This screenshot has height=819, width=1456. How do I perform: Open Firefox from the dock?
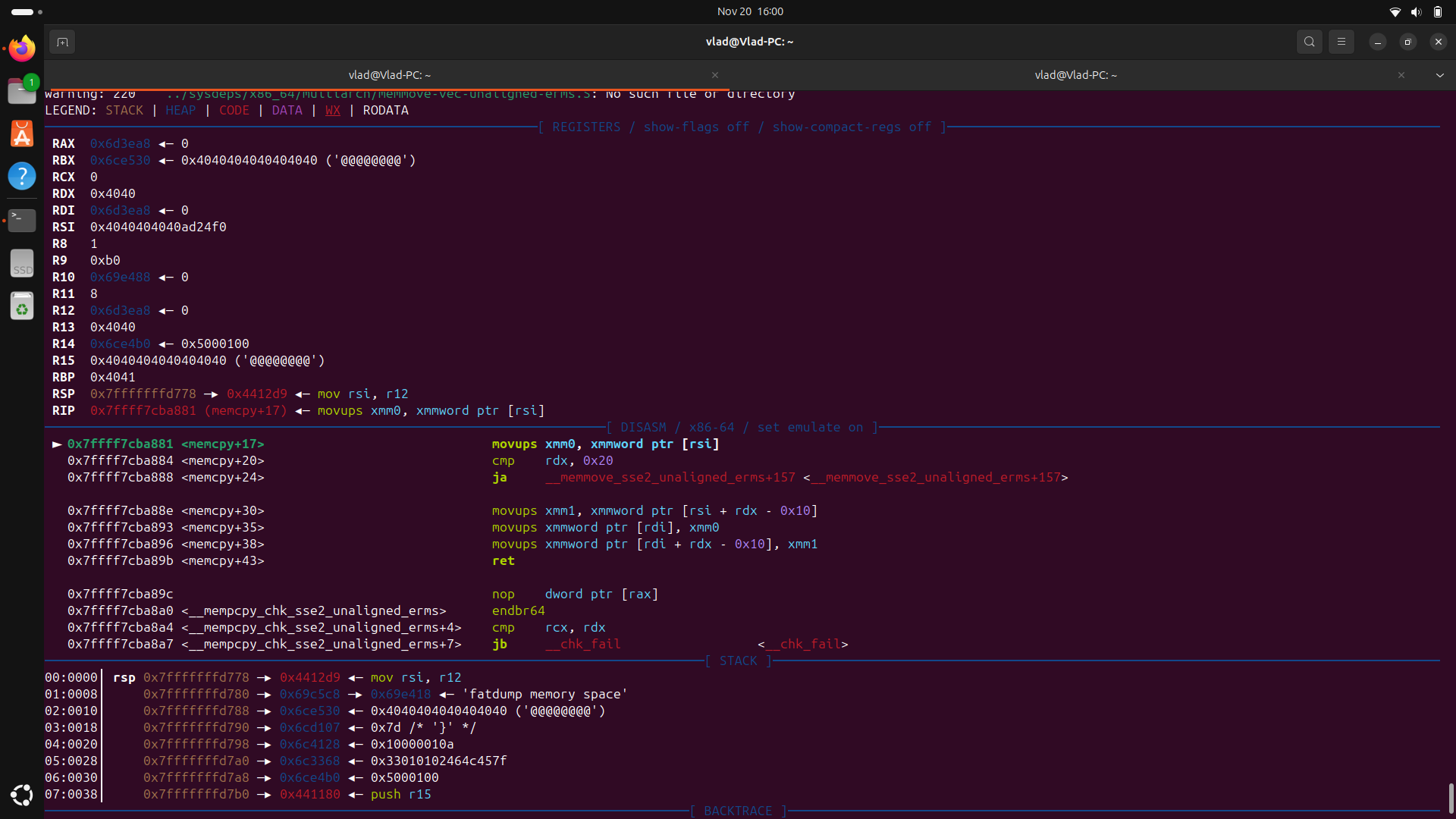[x=22, y=49]
